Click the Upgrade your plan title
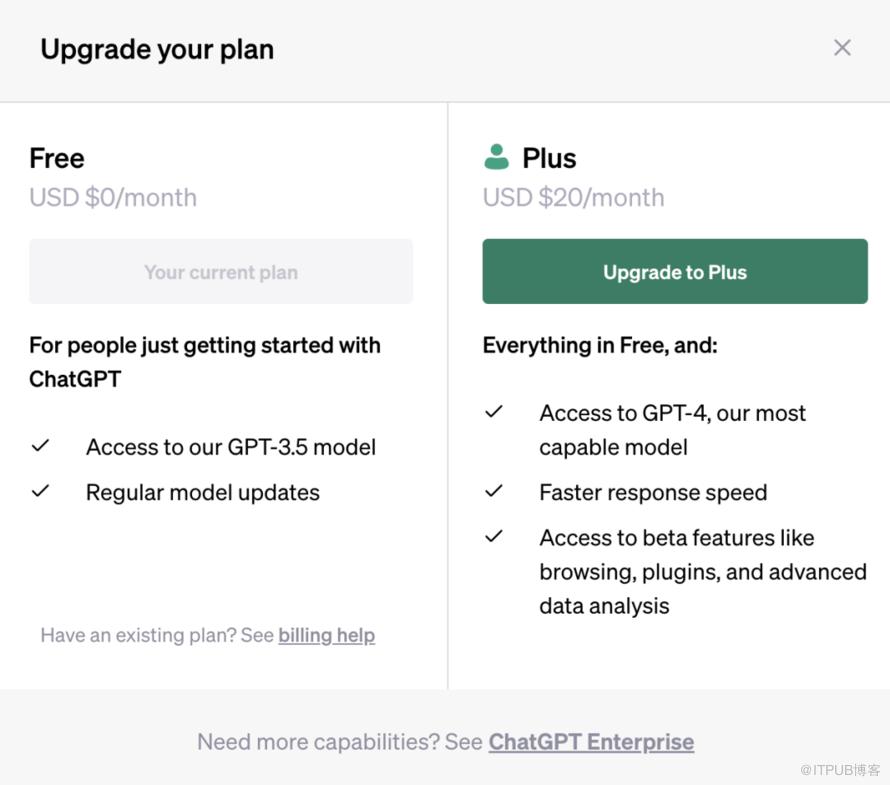 (157, 49)
